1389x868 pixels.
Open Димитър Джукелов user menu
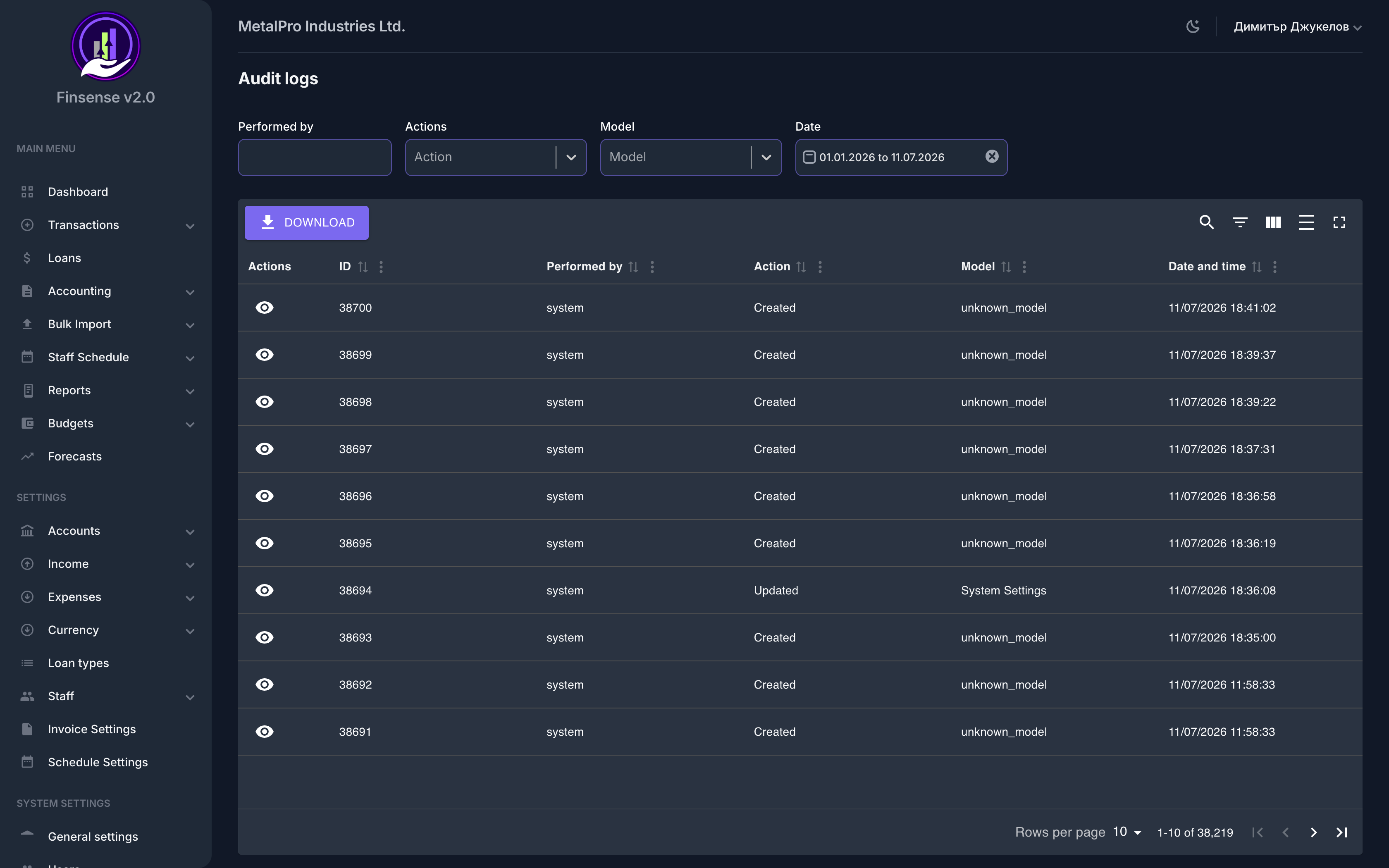pyautogui.click(x=1297, y=26)
